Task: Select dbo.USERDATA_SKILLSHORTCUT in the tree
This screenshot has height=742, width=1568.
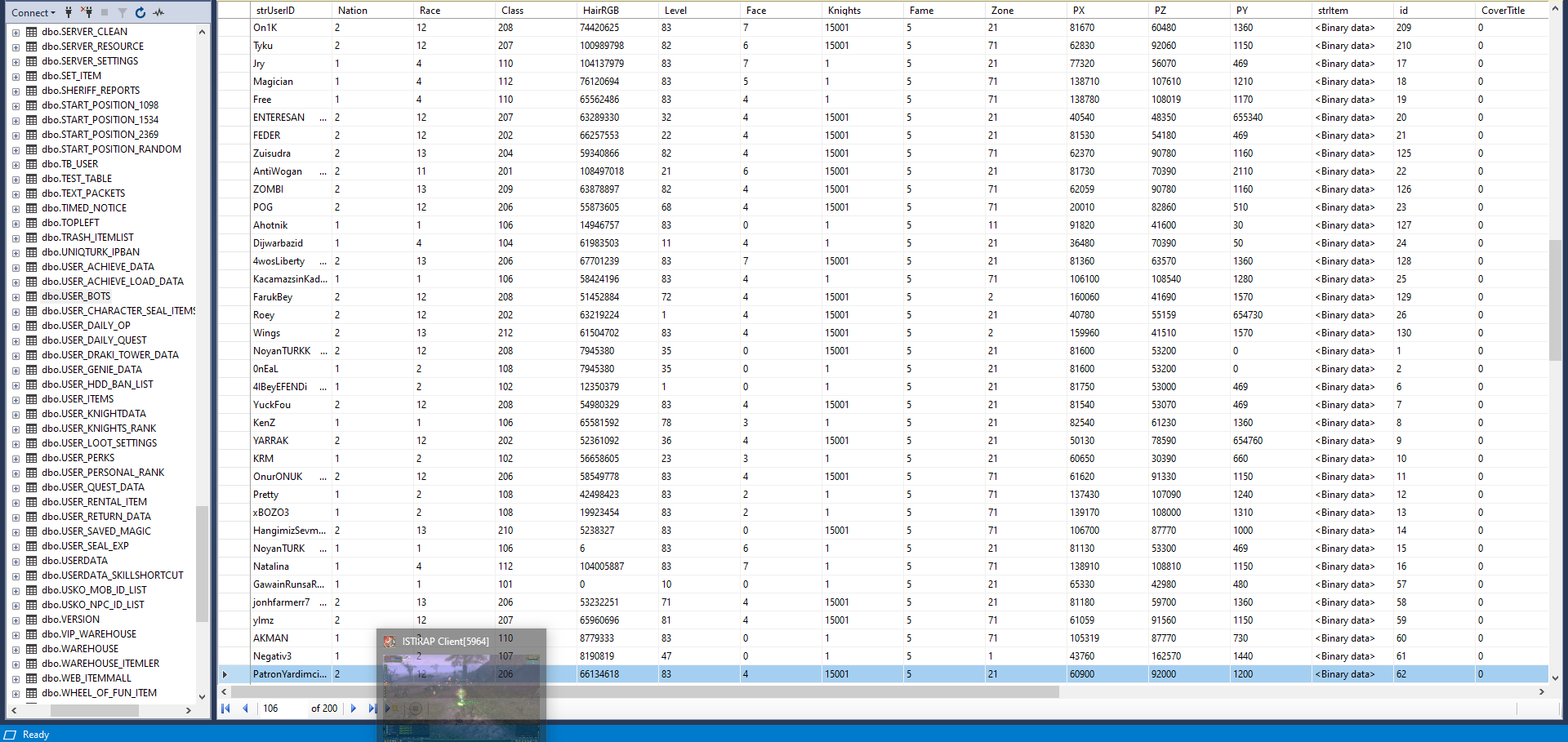Action: coord(113,575)
